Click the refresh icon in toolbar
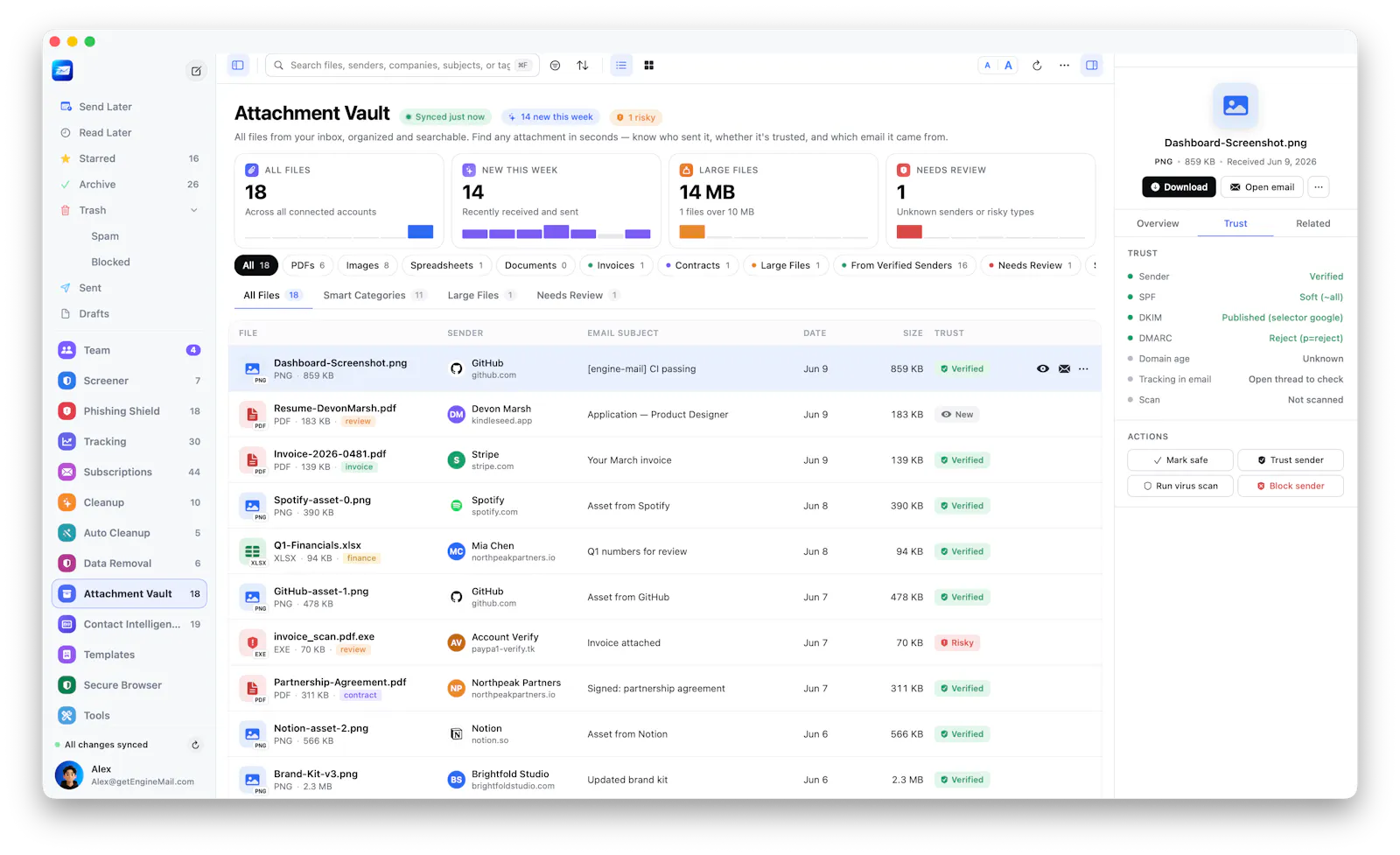This screenshot has height=855, width=1400. [x=1037, y=65]
